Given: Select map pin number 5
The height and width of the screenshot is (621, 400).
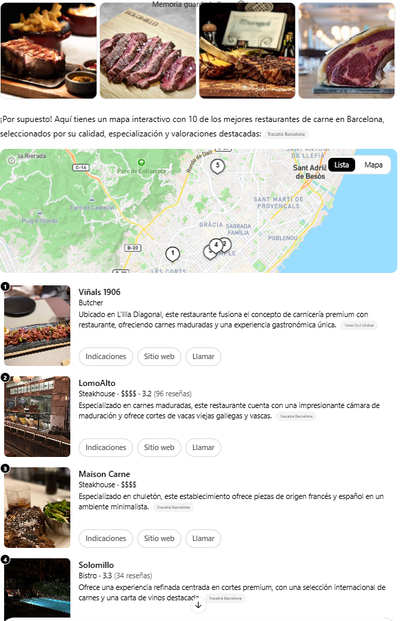Looking at the screenshot, I should [x=217, y=166].
